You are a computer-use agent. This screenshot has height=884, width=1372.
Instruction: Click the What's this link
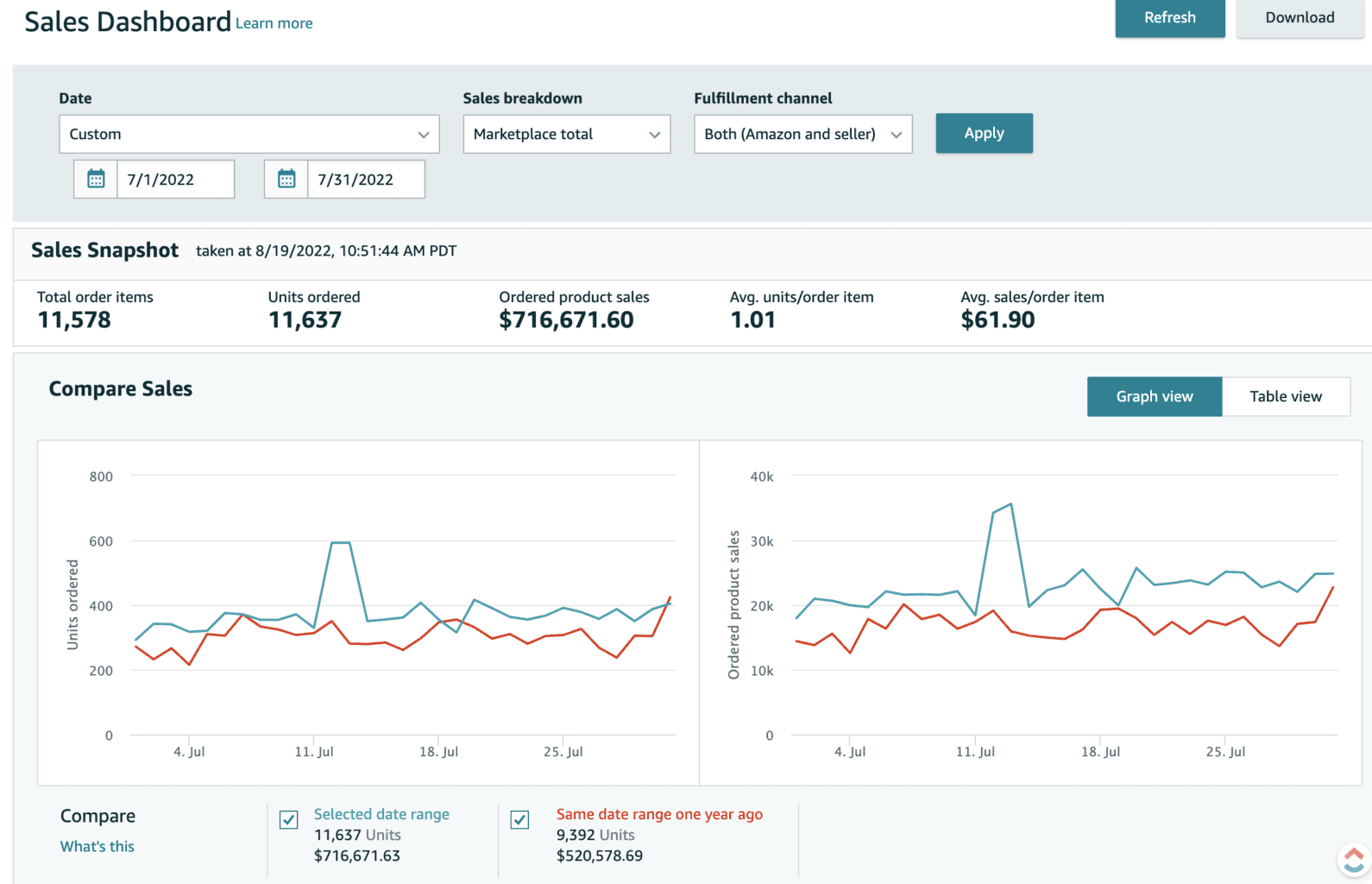click(x=98, y=846)
